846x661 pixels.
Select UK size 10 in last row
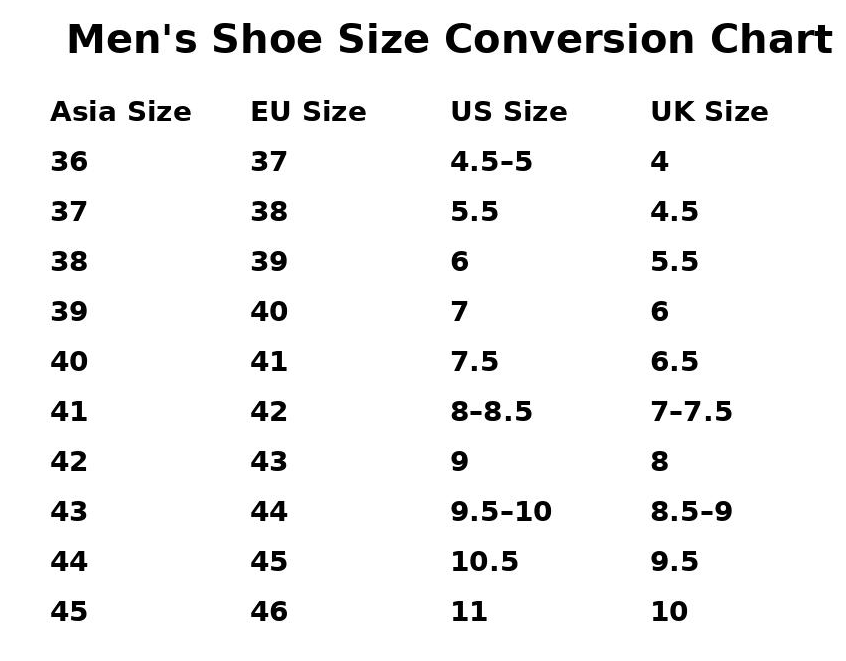click(669, 612)
